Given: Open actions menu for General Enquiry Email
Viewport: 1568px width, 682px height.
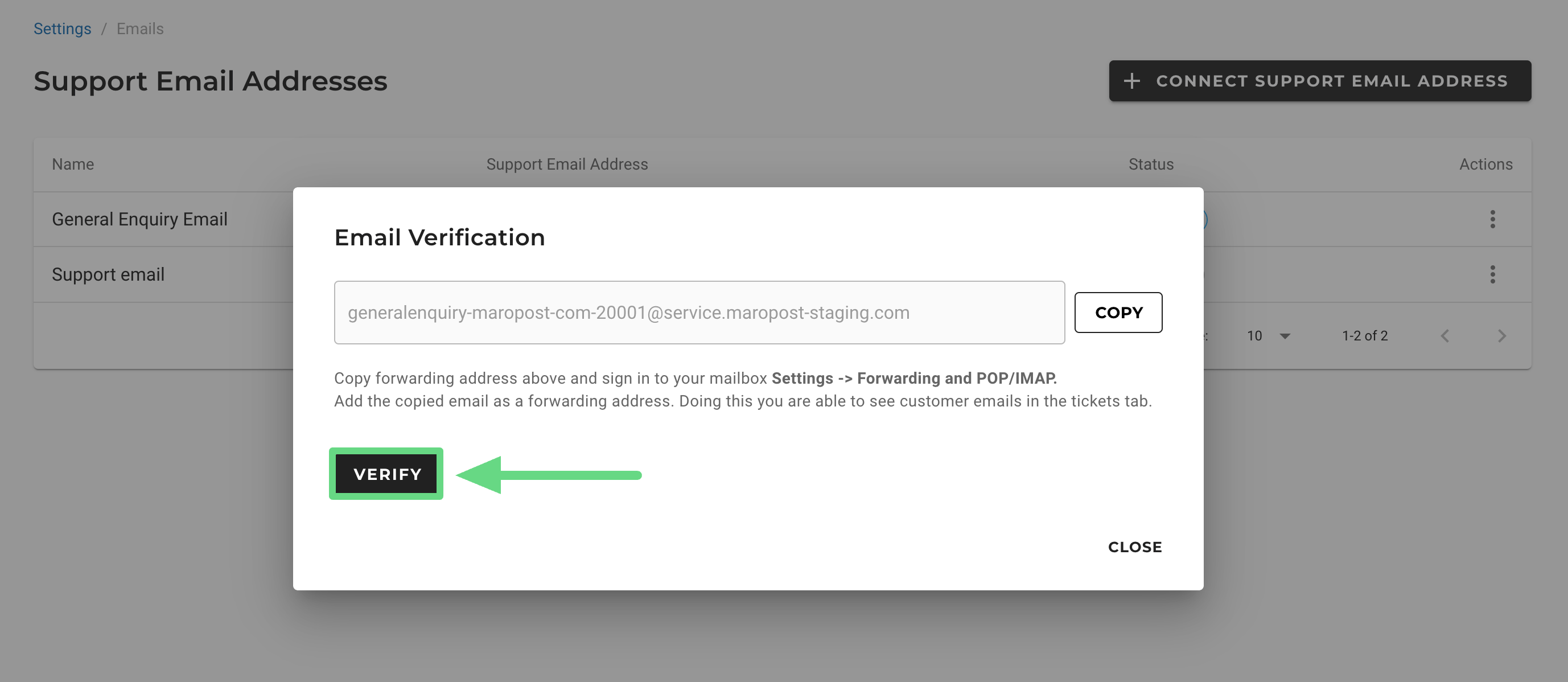Looking at the screenshot, I should coord(1492,219).
